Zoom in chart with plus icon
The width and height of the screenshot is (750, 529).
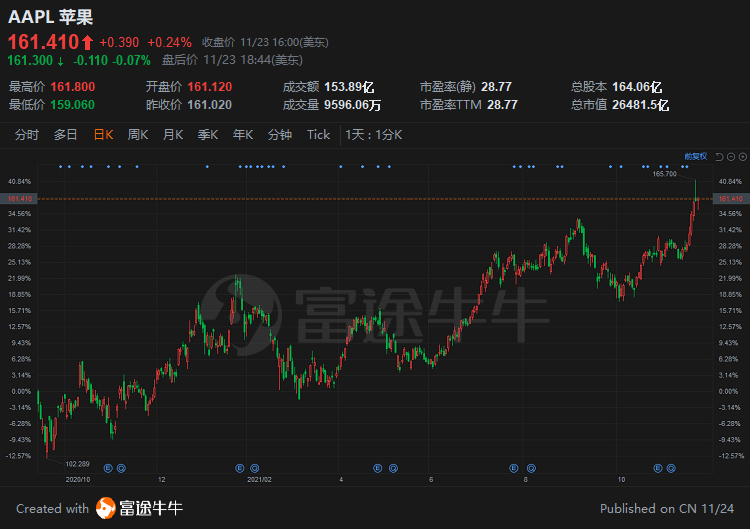[x=743, y=157]
